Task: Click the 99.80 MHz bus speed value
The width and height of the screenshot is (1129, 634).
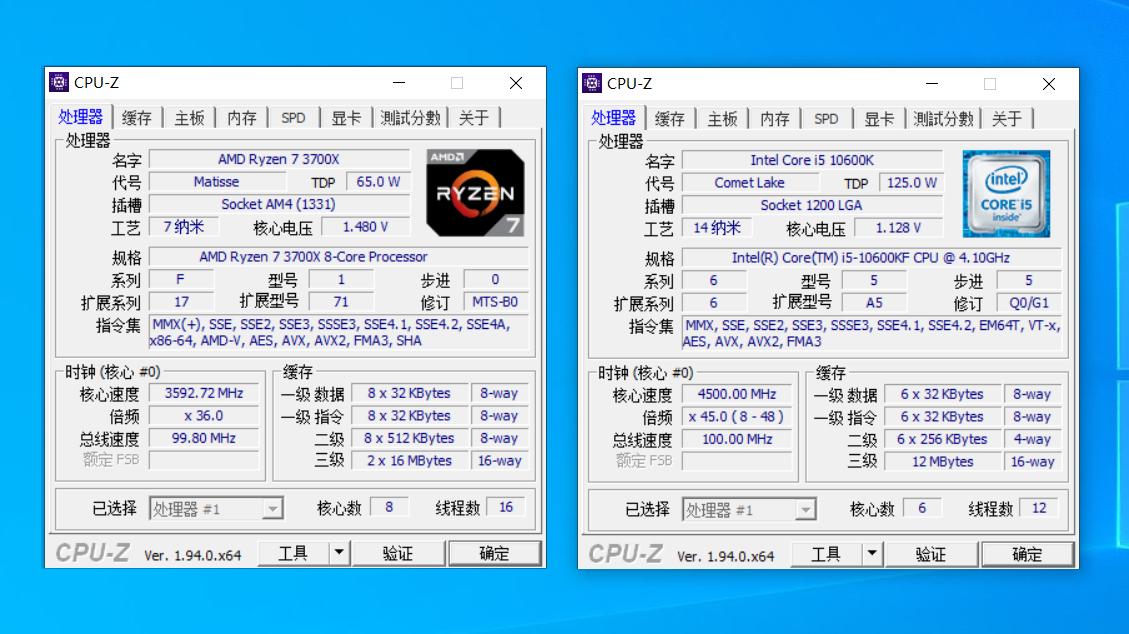Action: click(204, 438)
